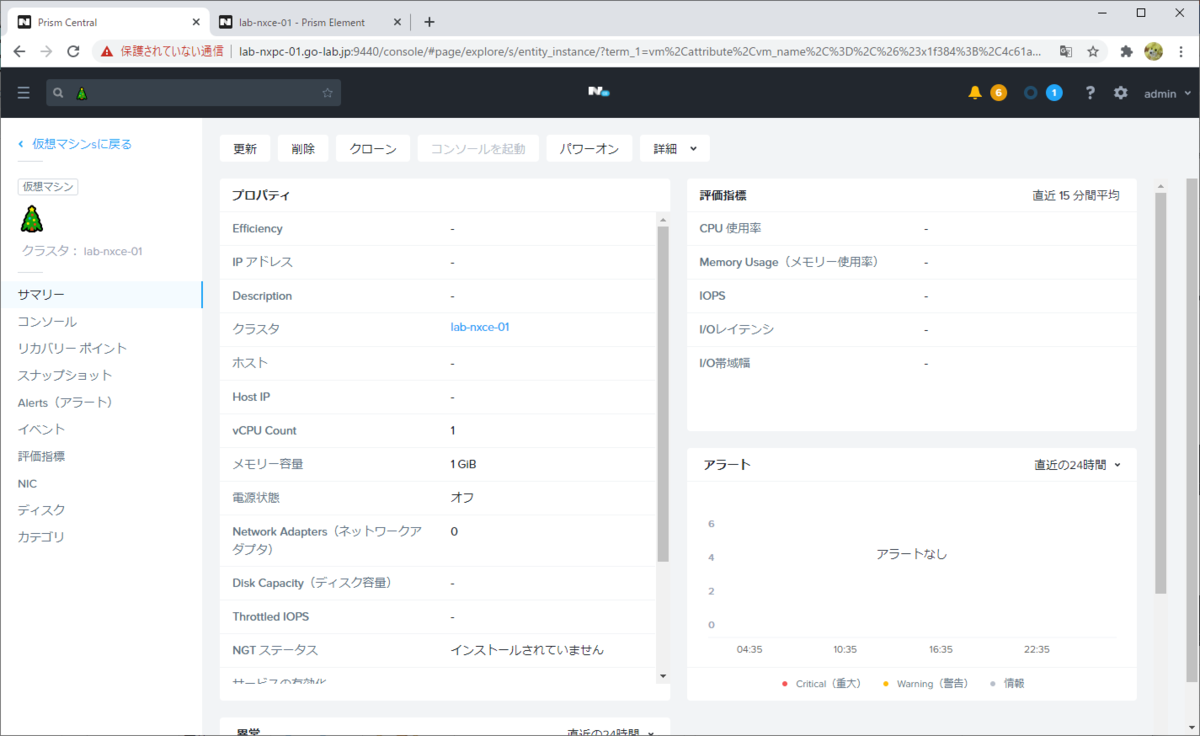Screen dimensions: 1200x736
Task: Click the Christmas tree VM icon
Action: [x=32, y=218]
